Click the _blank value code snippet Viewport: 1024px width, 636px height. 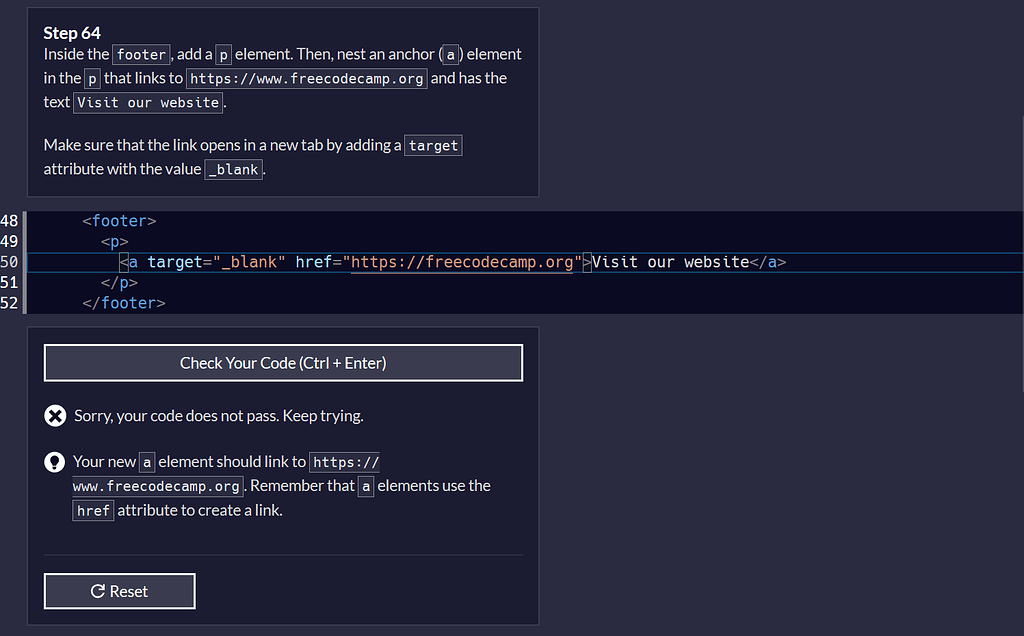click(x=233, y=169)
